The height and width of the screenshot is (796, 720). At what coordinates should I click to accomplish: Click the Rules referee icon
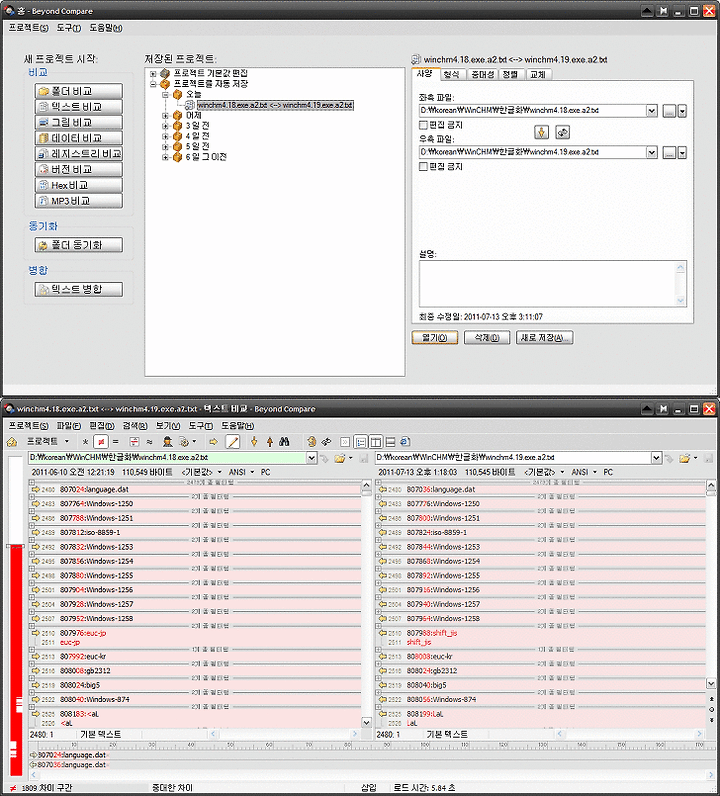(168, 442)
